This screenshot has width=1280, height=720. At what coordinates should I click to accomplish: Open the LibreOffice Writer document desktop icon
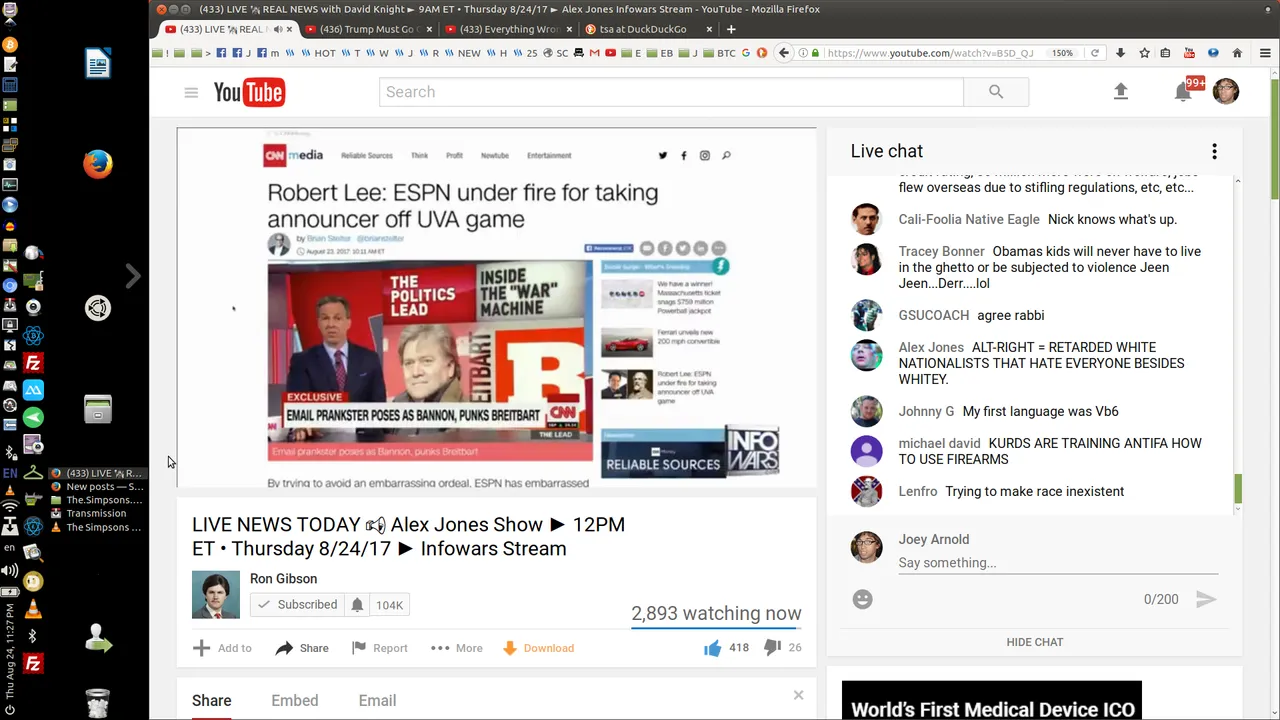(98, 64)
